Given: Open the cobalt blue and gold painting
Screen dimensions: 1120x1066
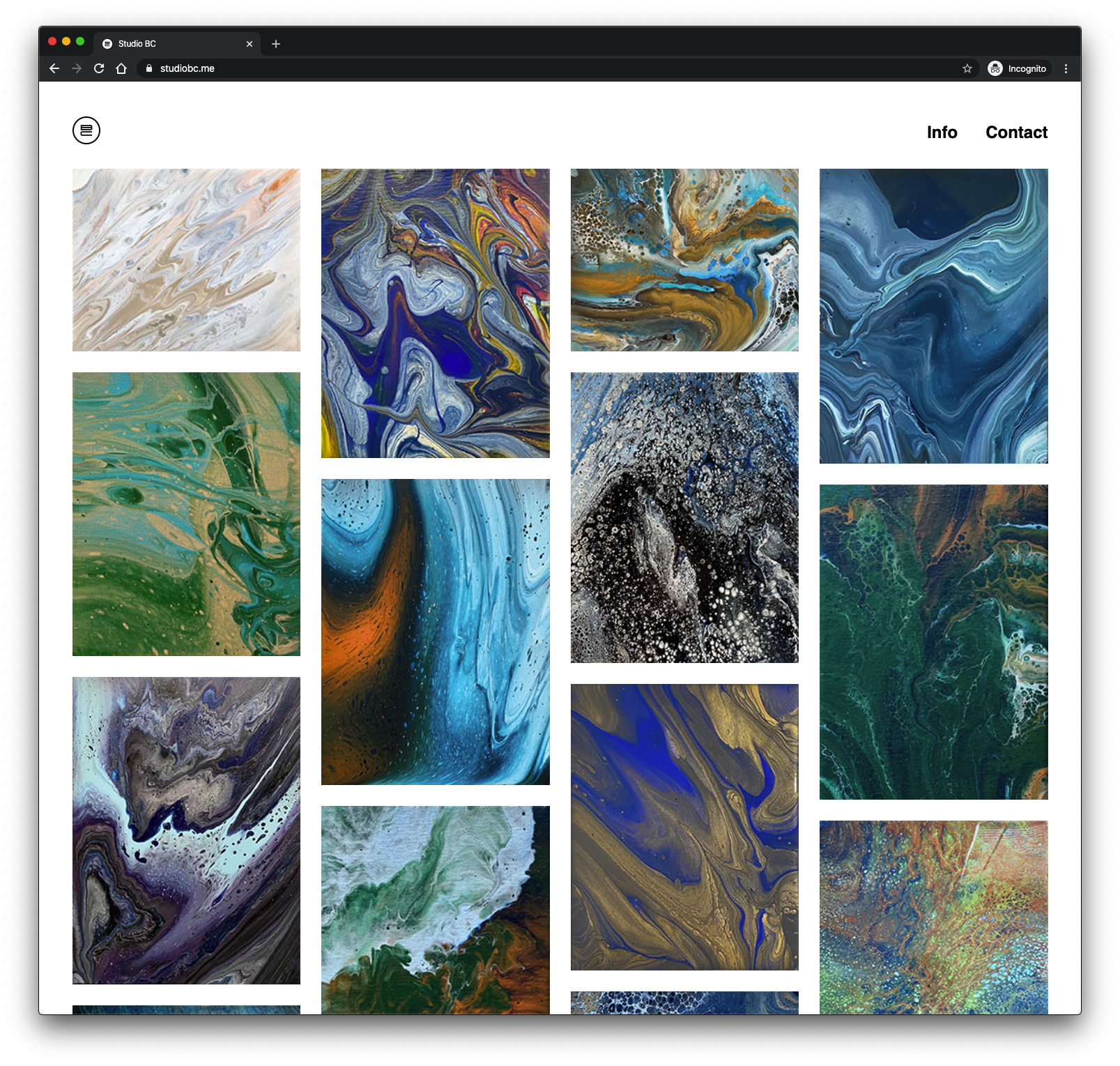Looking at the screenshot, I should (684, 827).
